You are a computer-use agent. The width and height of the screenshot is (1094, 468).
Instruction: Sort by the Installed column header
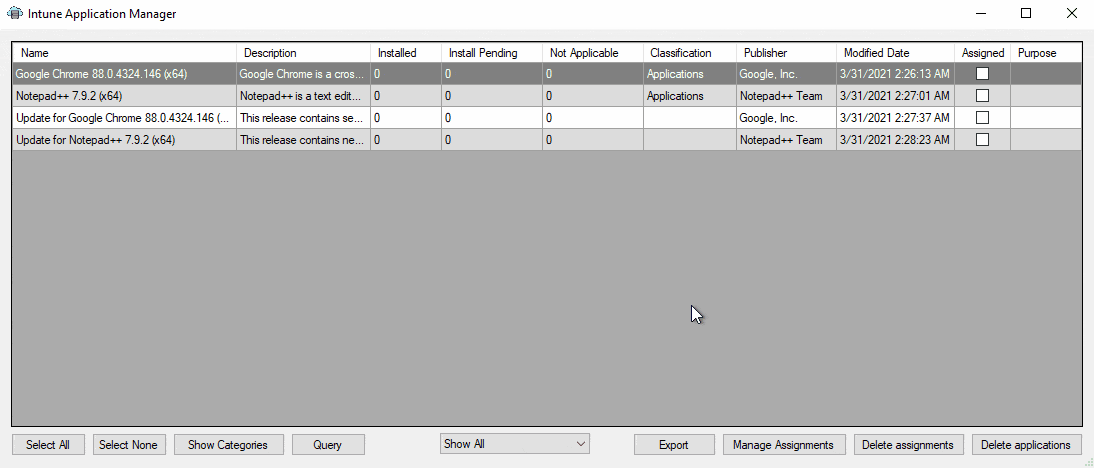point(406,53)
